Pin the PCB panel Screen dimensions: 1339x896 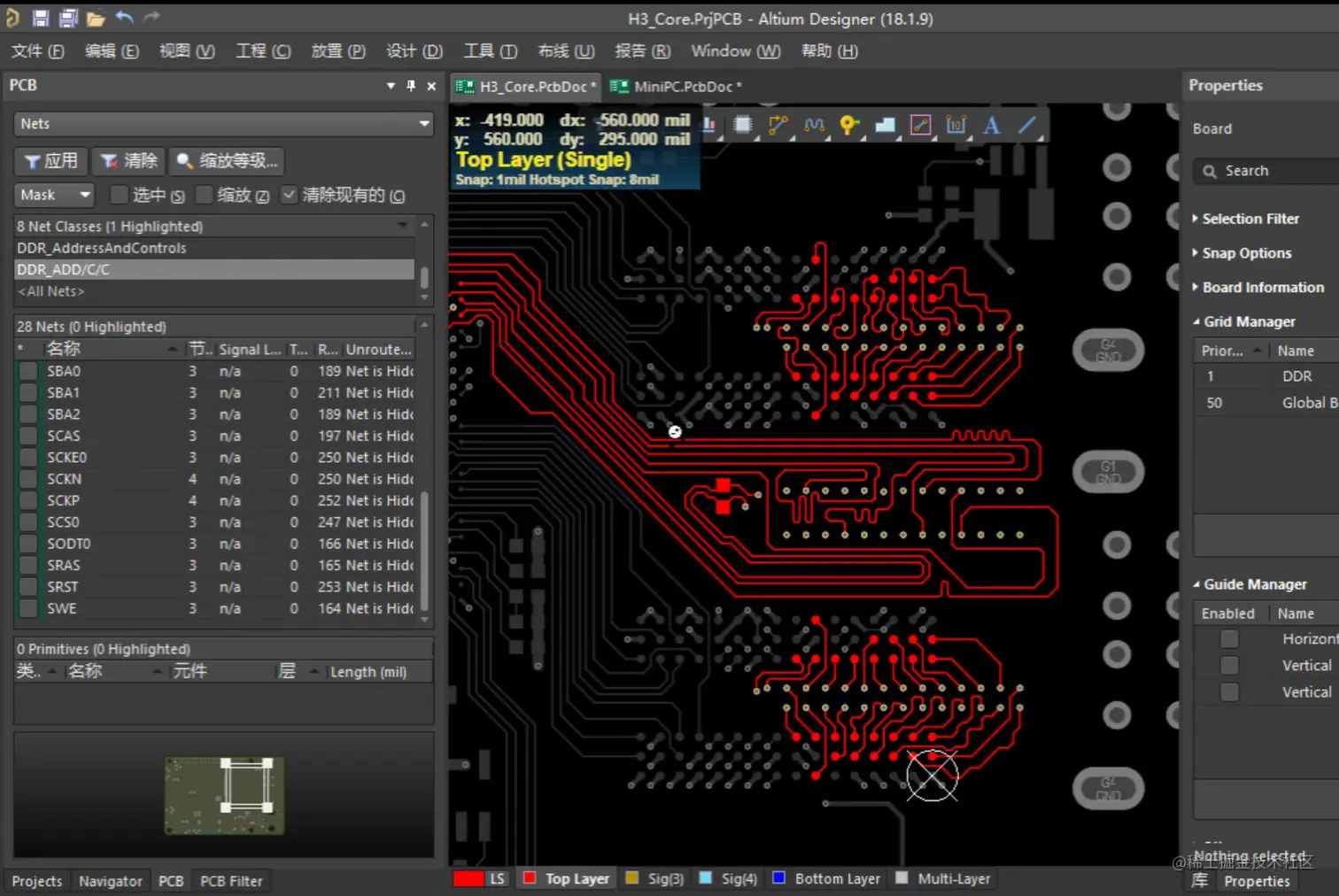click(x=411, y=86)
